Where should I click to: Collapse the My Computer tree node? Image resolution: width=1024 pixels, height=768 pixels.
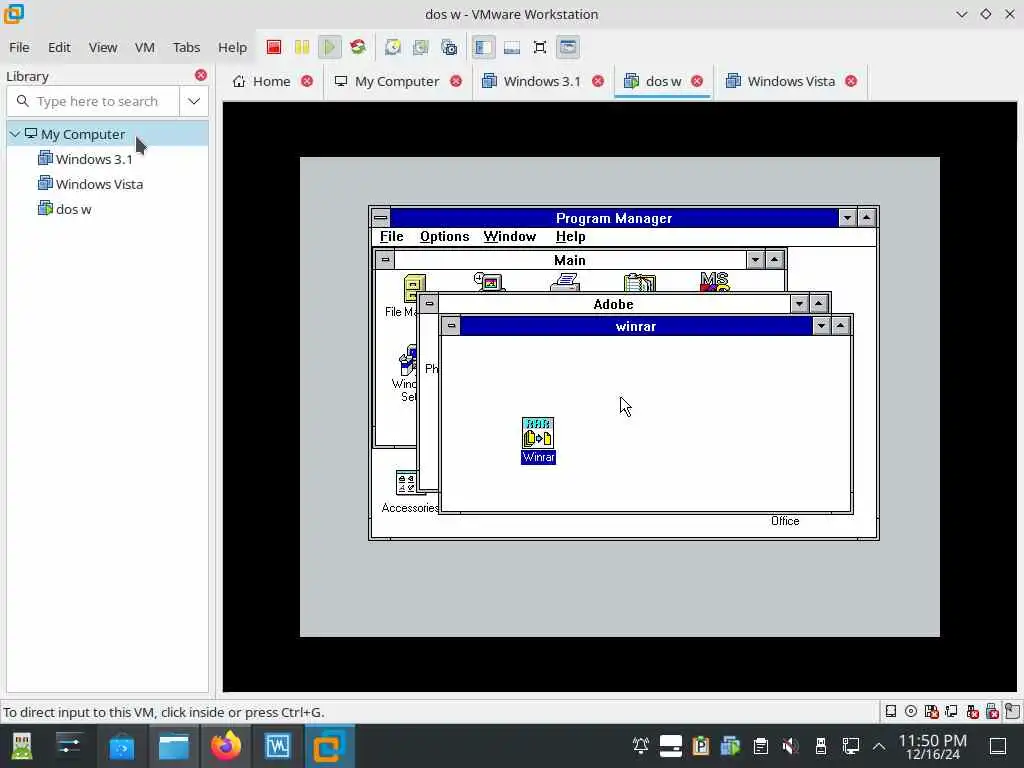[14, 134]
